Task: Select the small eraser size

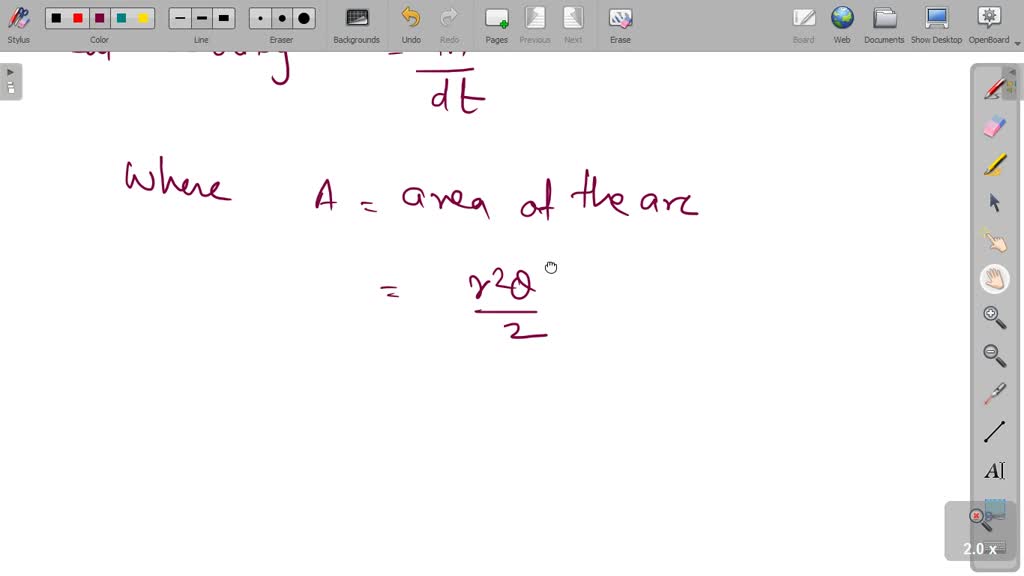Action: [261, 18]
